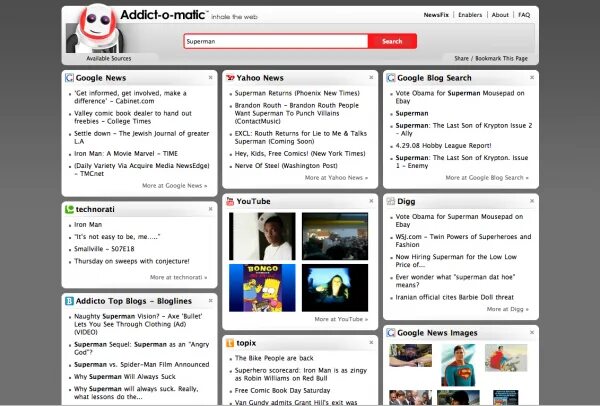Close the Yahoo News panel
Screen dimensions: 600x406
371,77
